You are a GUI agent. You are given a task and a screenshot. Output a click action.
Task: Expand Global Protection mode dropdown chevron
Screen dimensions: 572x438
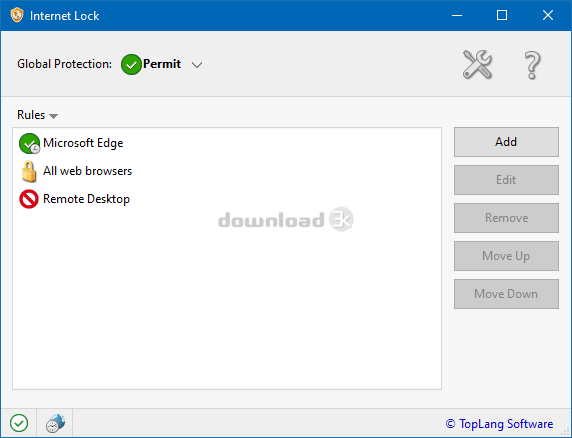(197, 65)
